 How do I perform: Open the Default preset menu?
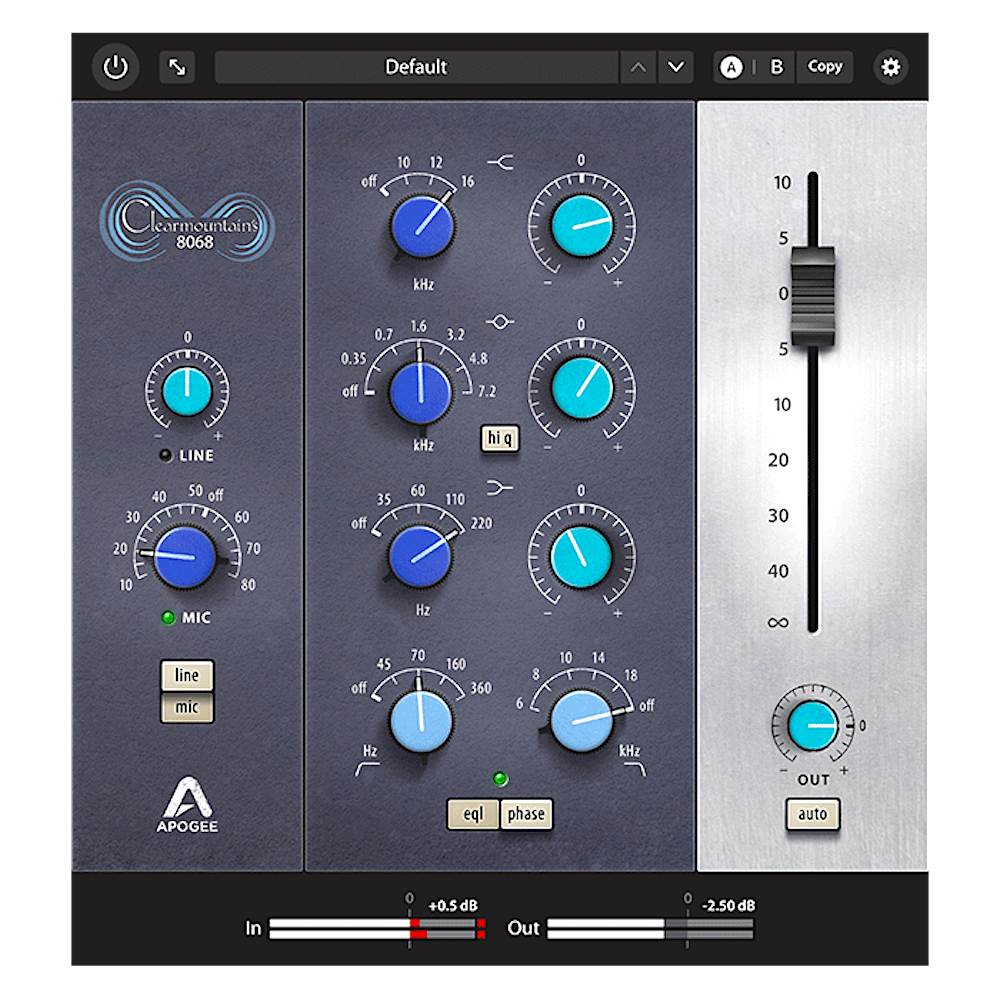(x=416, y=67)
